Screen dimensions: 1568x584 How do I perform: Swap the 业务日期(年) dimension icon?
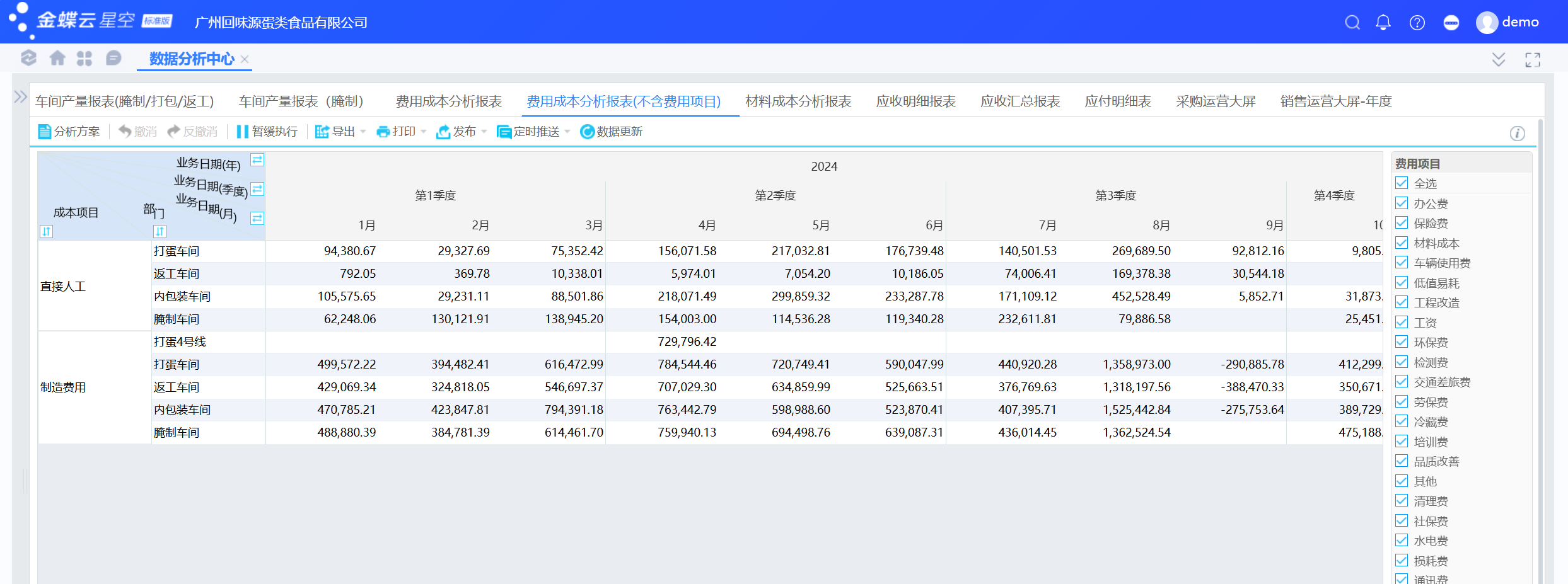[257, 160]
